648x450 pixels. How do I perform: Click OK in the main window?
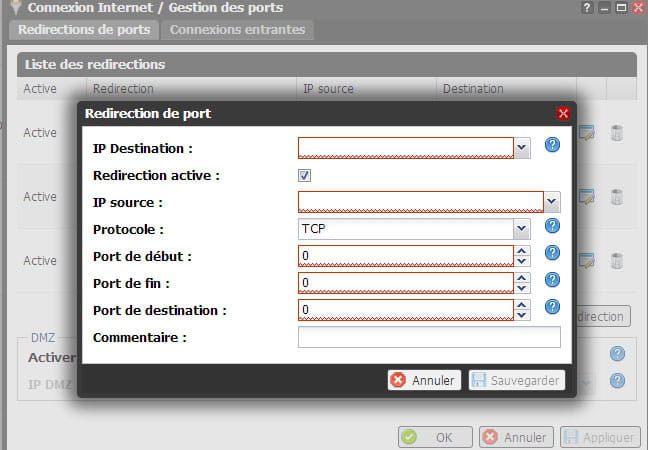tap(435, 437)
